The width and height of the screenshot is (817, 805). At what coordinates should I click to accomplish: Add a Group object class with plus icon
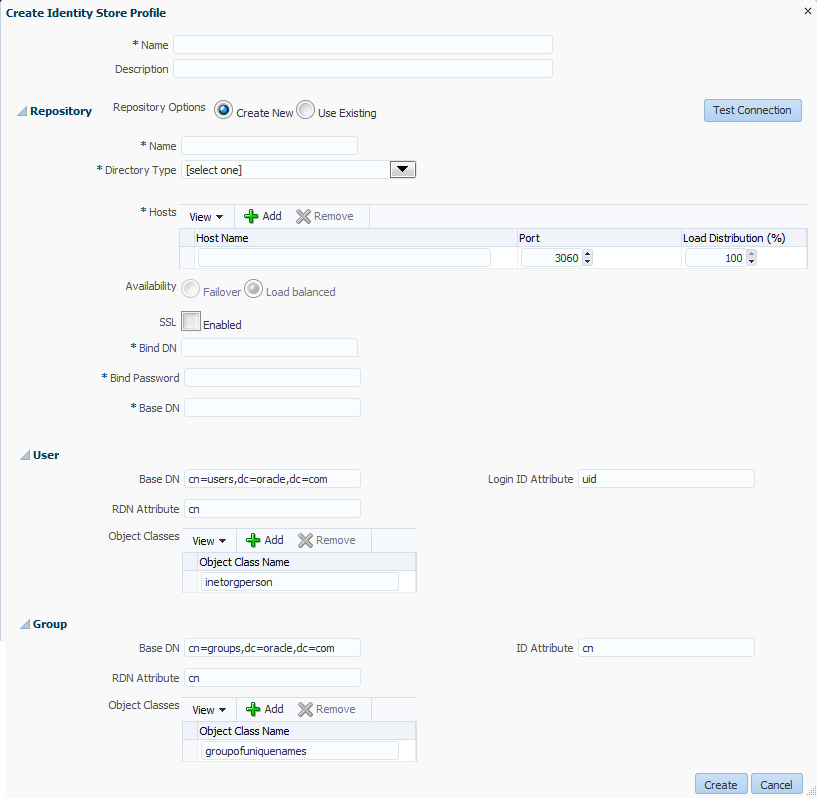[253, 709]
